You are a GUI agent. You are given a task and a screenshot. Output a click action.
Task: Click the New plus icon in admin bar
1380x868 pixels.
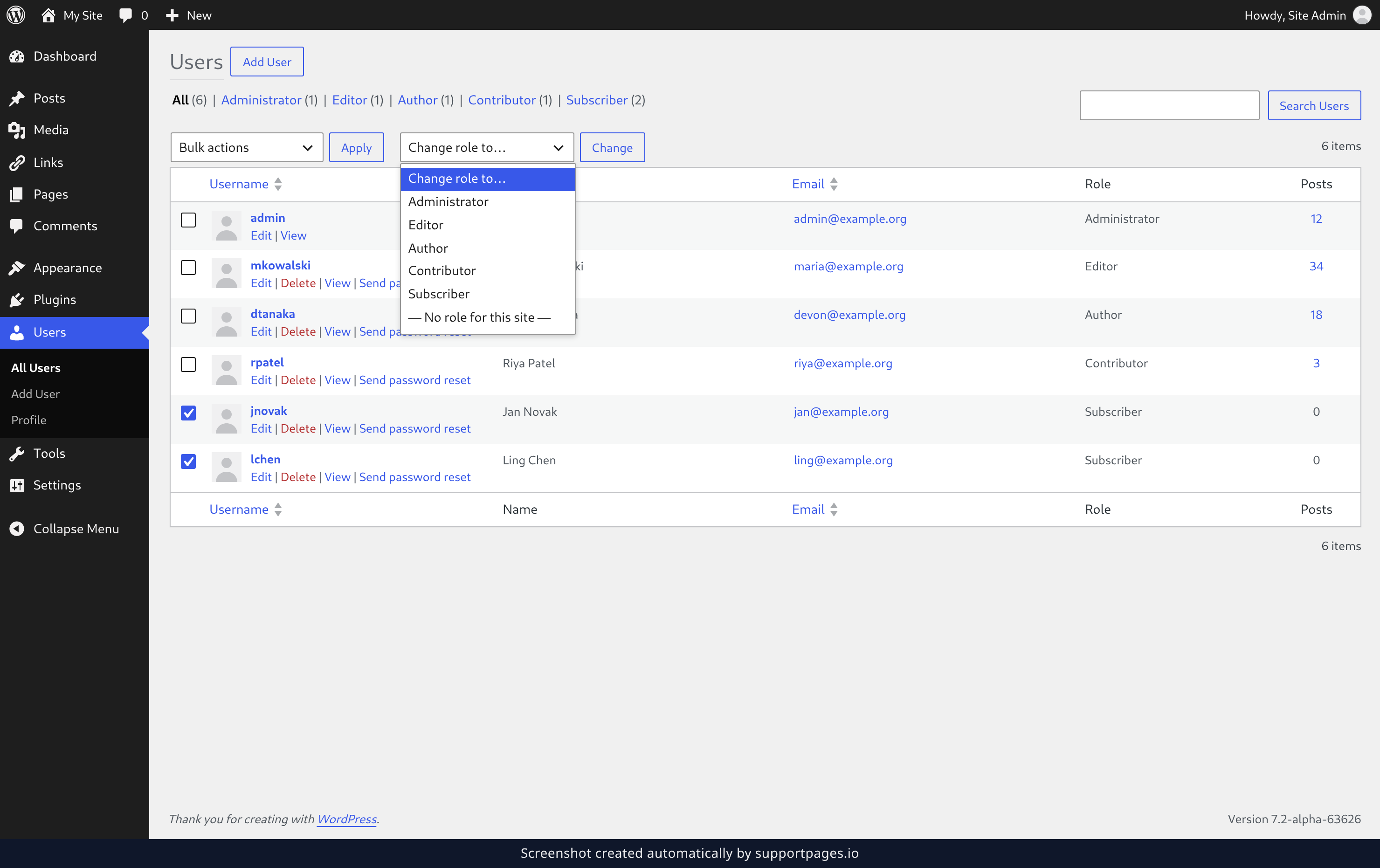click(172, 15)
